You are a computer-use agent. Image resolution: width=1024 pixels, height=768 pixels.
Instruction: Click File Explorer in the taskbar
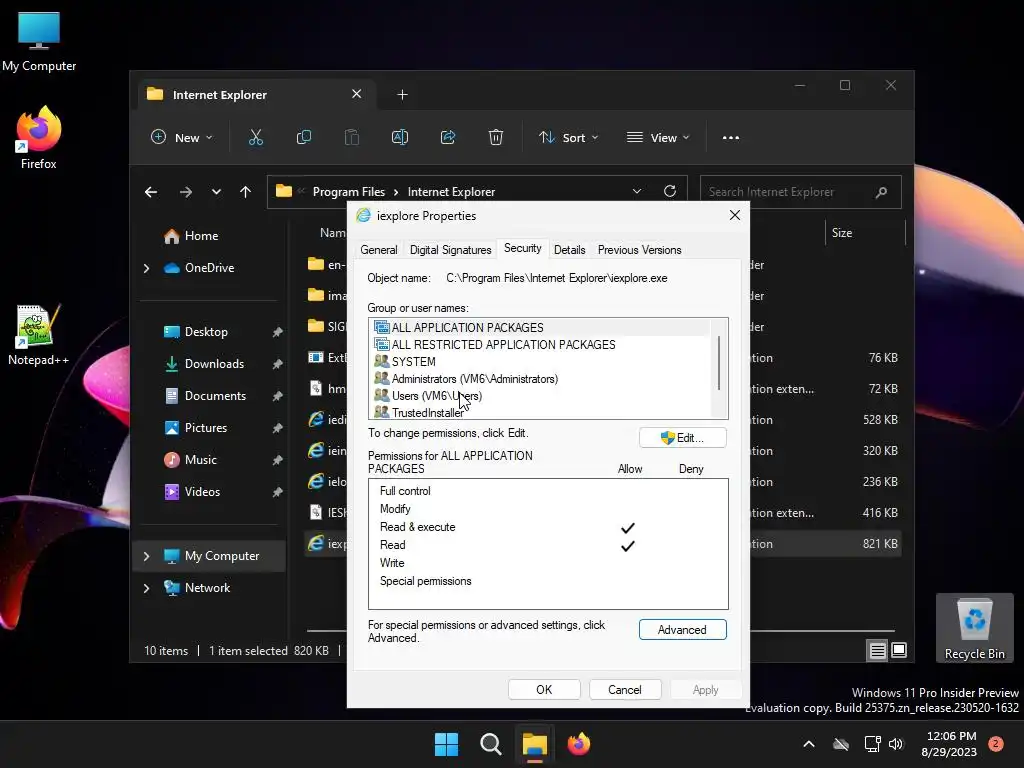tap(534, 744)
